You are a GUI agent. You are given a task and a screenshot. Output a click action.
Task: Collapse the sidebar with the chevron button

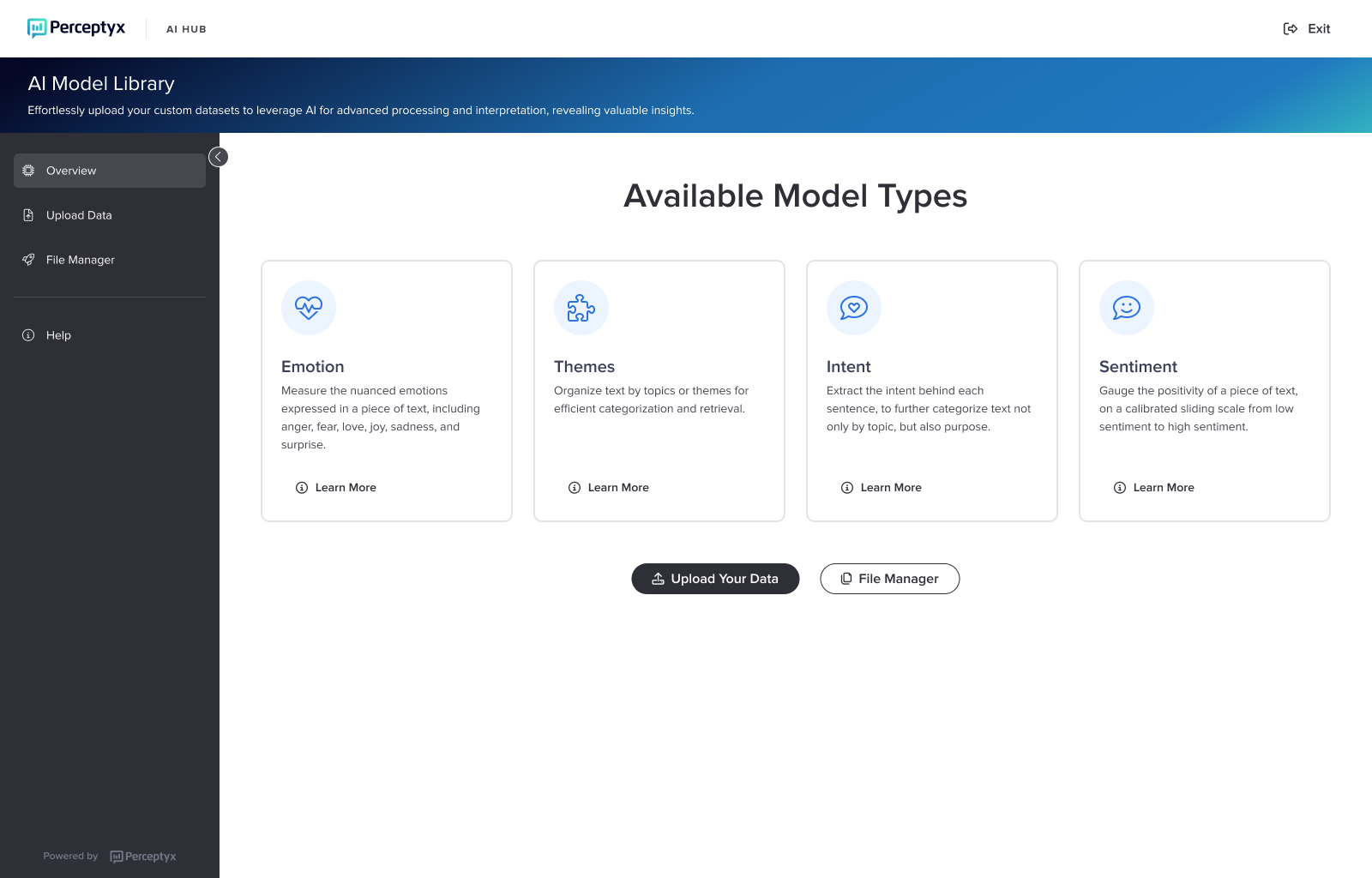[219, 157]
